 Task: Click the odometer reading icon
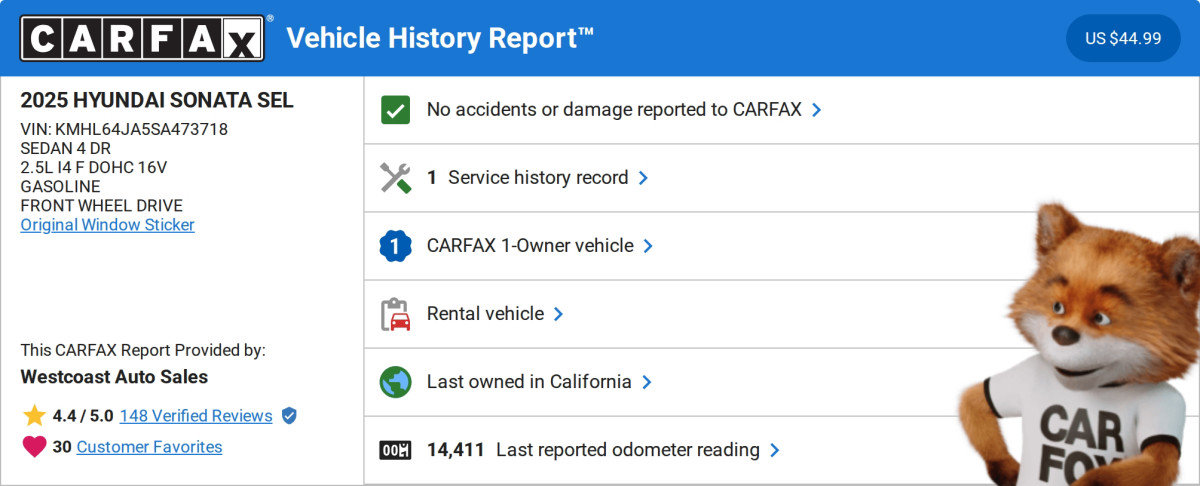tap(396, 450)
